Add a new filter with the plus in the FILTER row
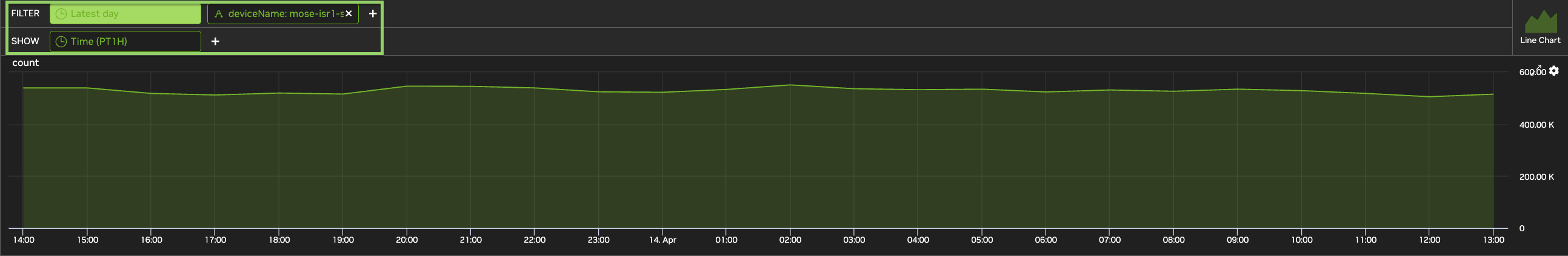 click(x=373, y=13)
